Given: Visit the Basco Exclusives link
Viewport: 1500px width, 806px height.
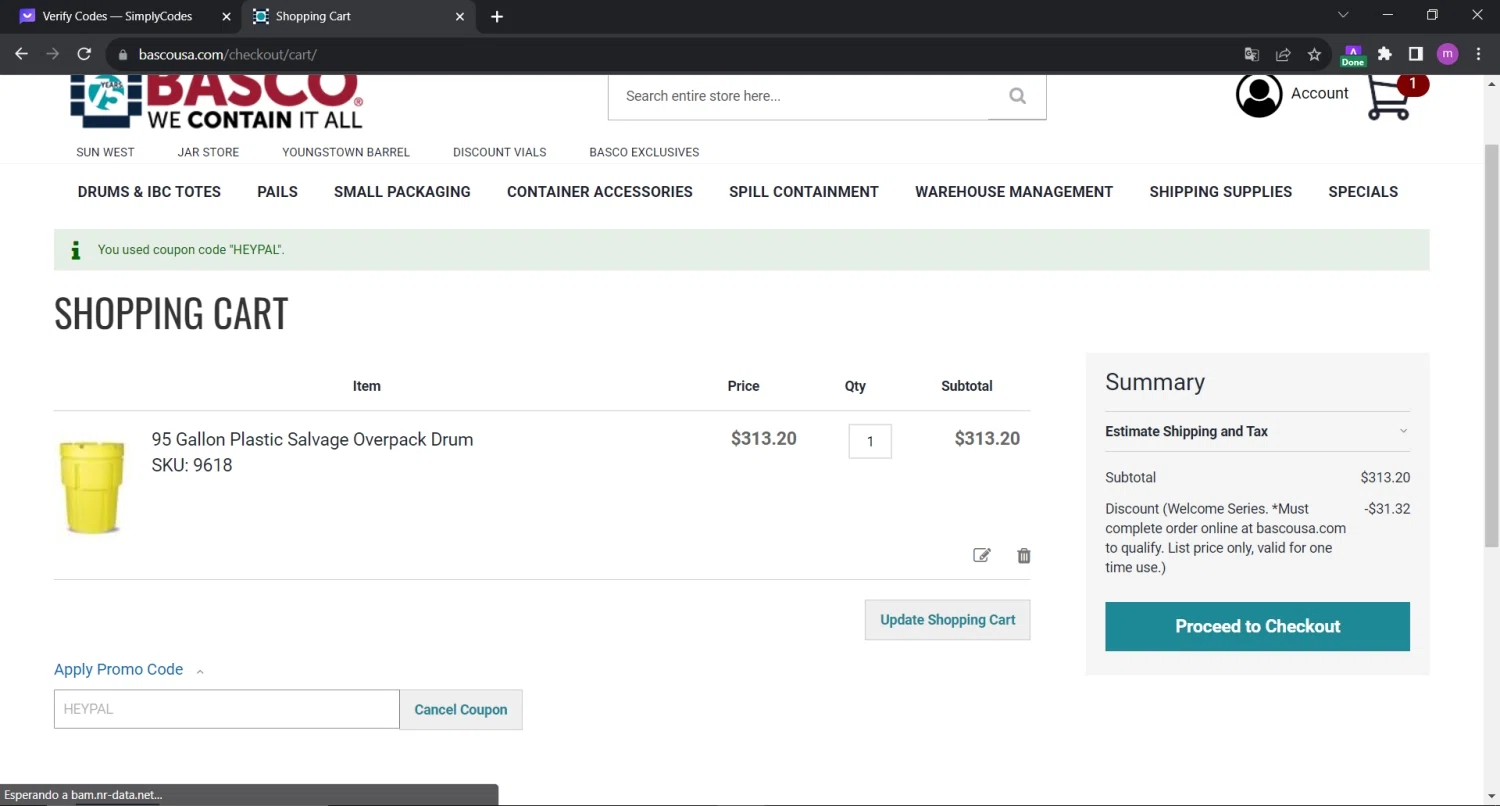Looking at the screenshot, I should [644, 152].
